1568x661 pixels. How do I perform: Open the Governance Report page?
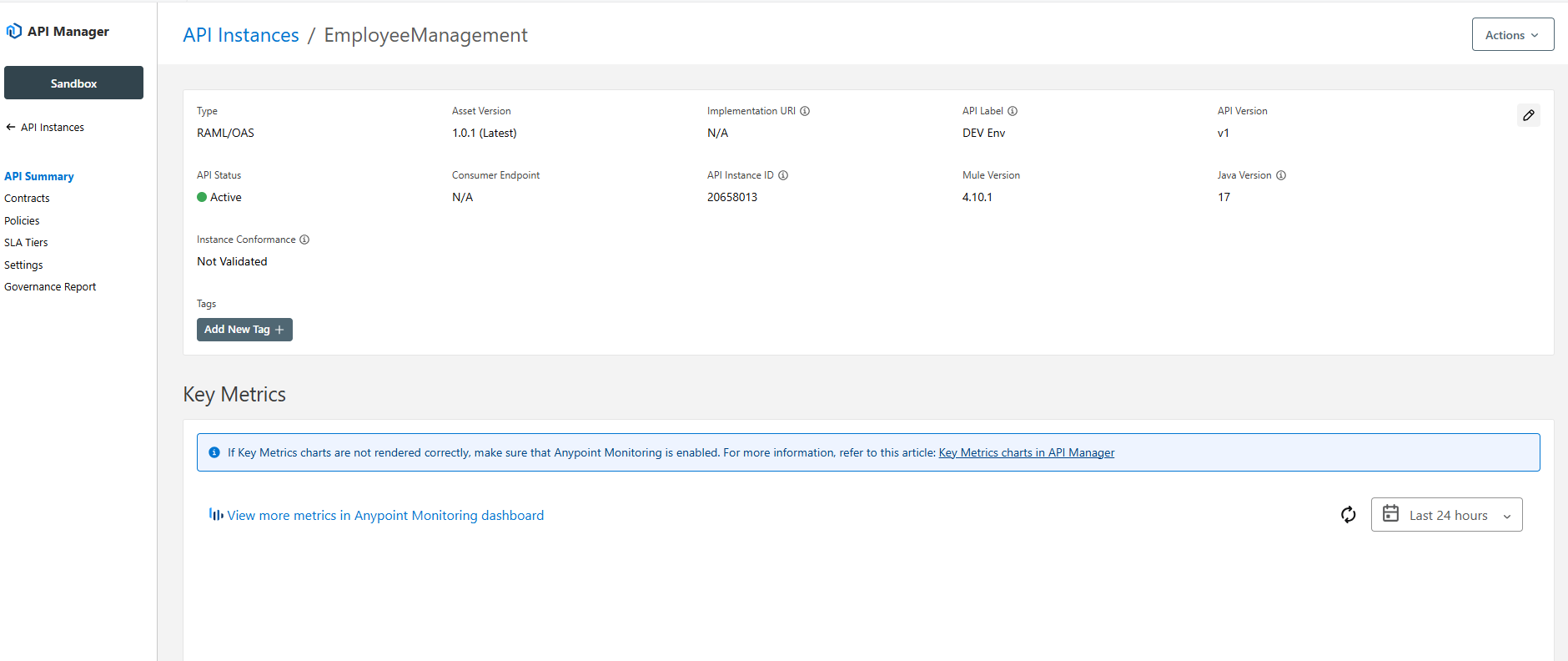coord(50,287)
